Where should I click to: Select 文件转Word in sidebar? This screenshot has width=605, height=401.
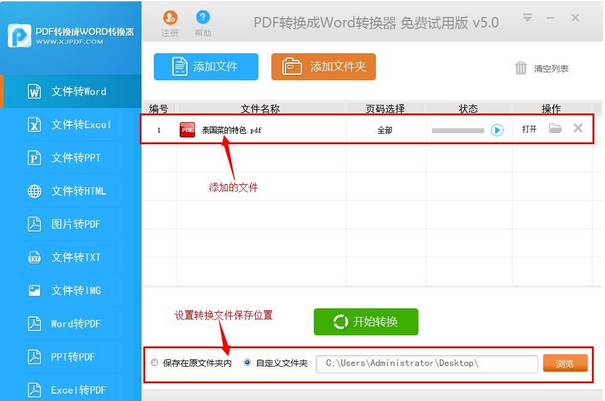71,91
